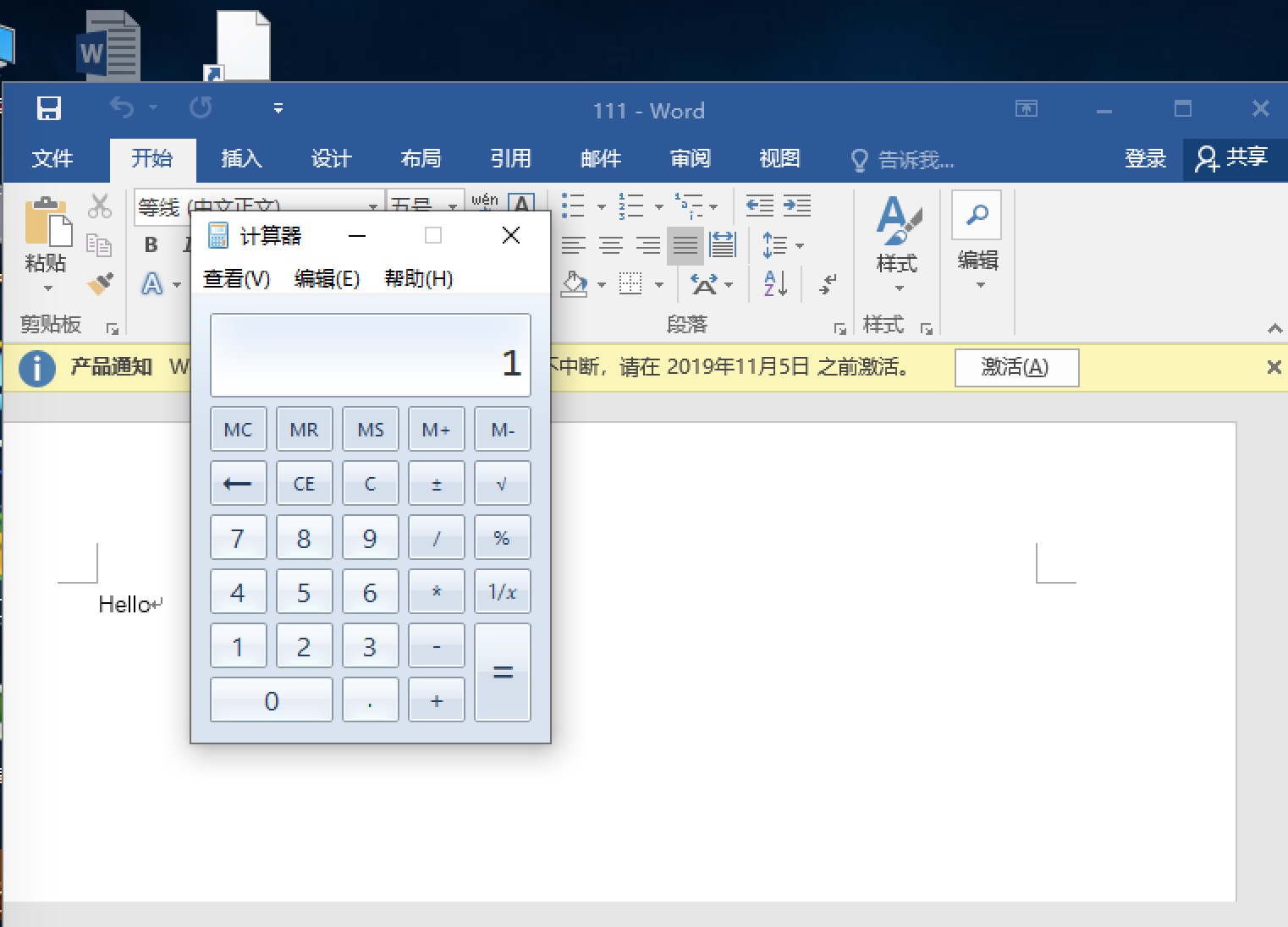Switch to the 引用 ribbon tab

point(510,158)
